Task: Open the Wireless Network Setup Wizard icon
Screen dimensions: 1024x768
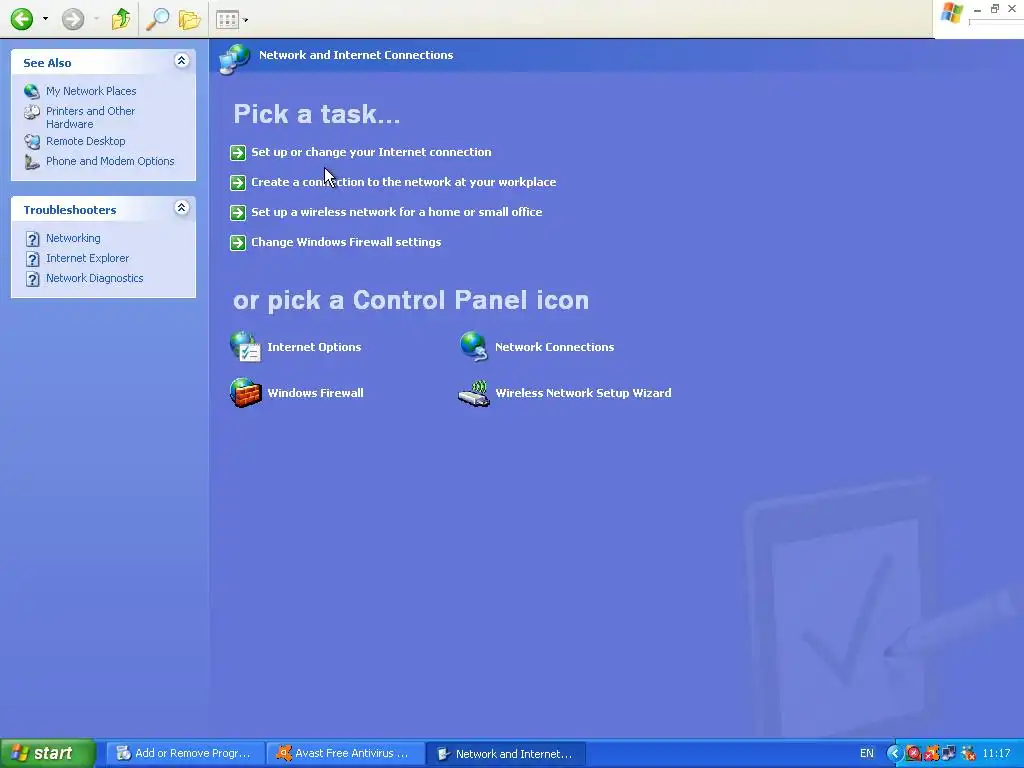Action: click(x=474, y=393)
